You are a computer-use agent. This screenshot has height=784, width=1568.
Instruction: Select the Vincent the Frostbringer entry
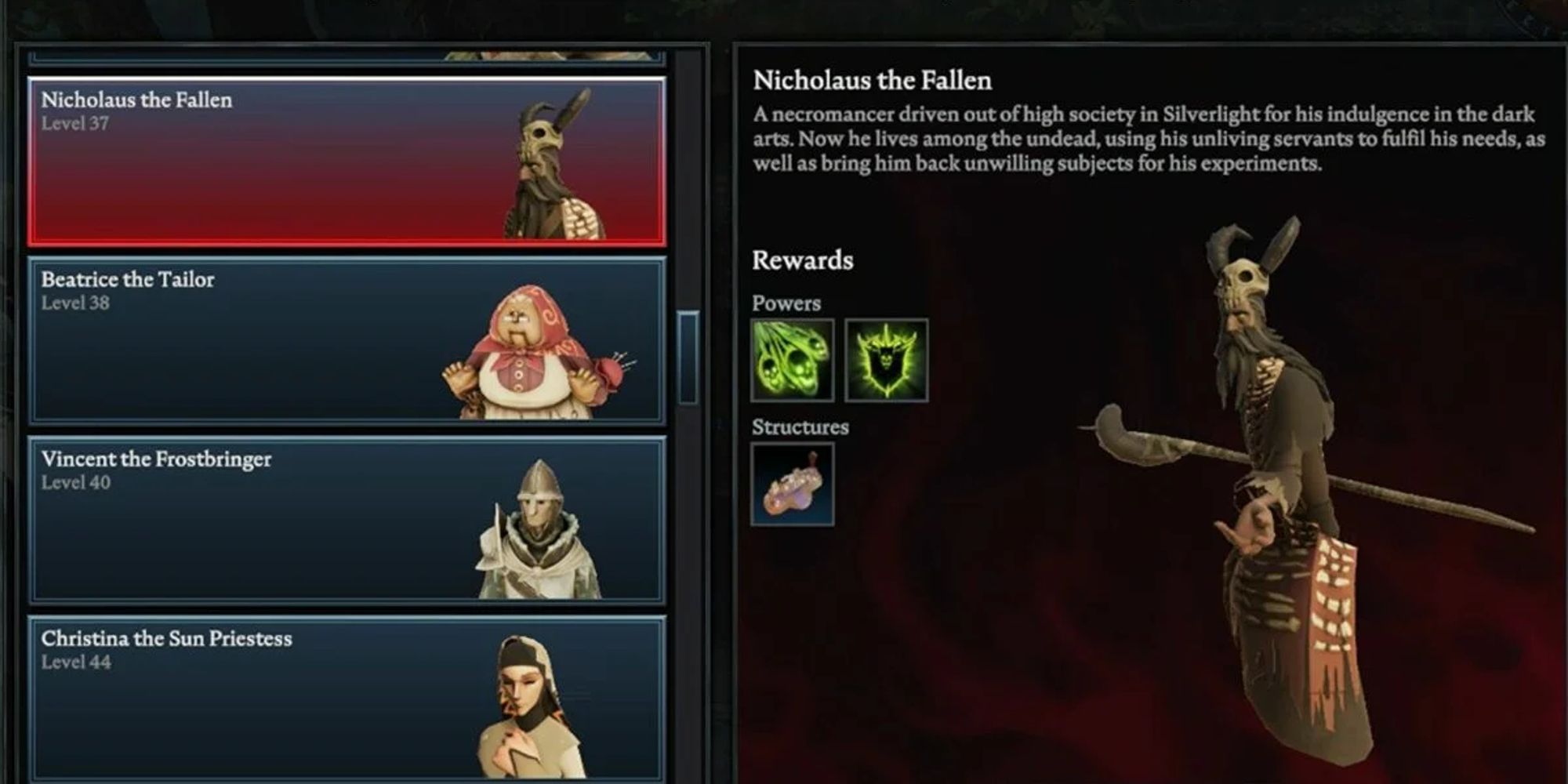347,521
